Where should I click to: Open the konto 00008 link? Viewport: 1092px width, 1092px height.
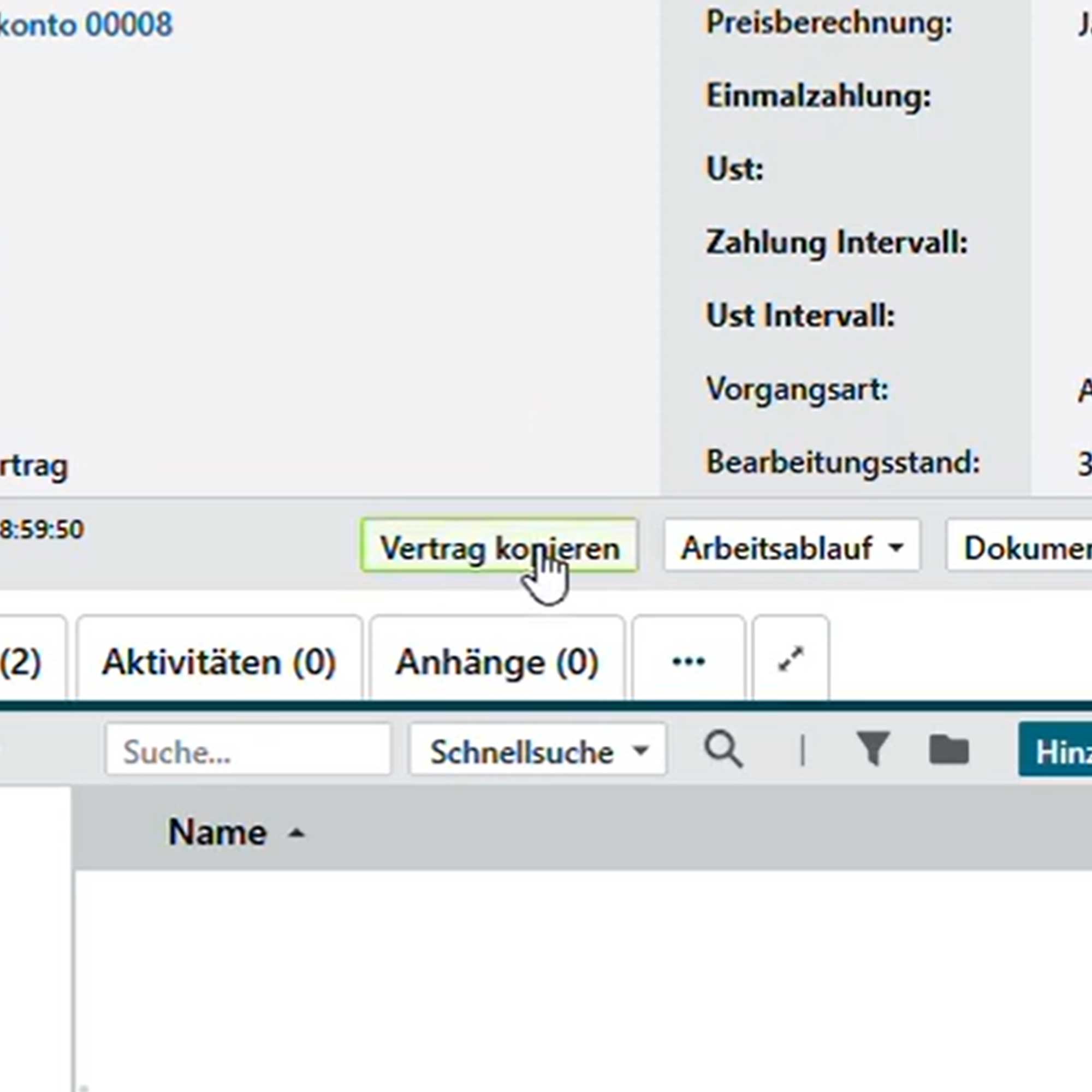(85, 23)
